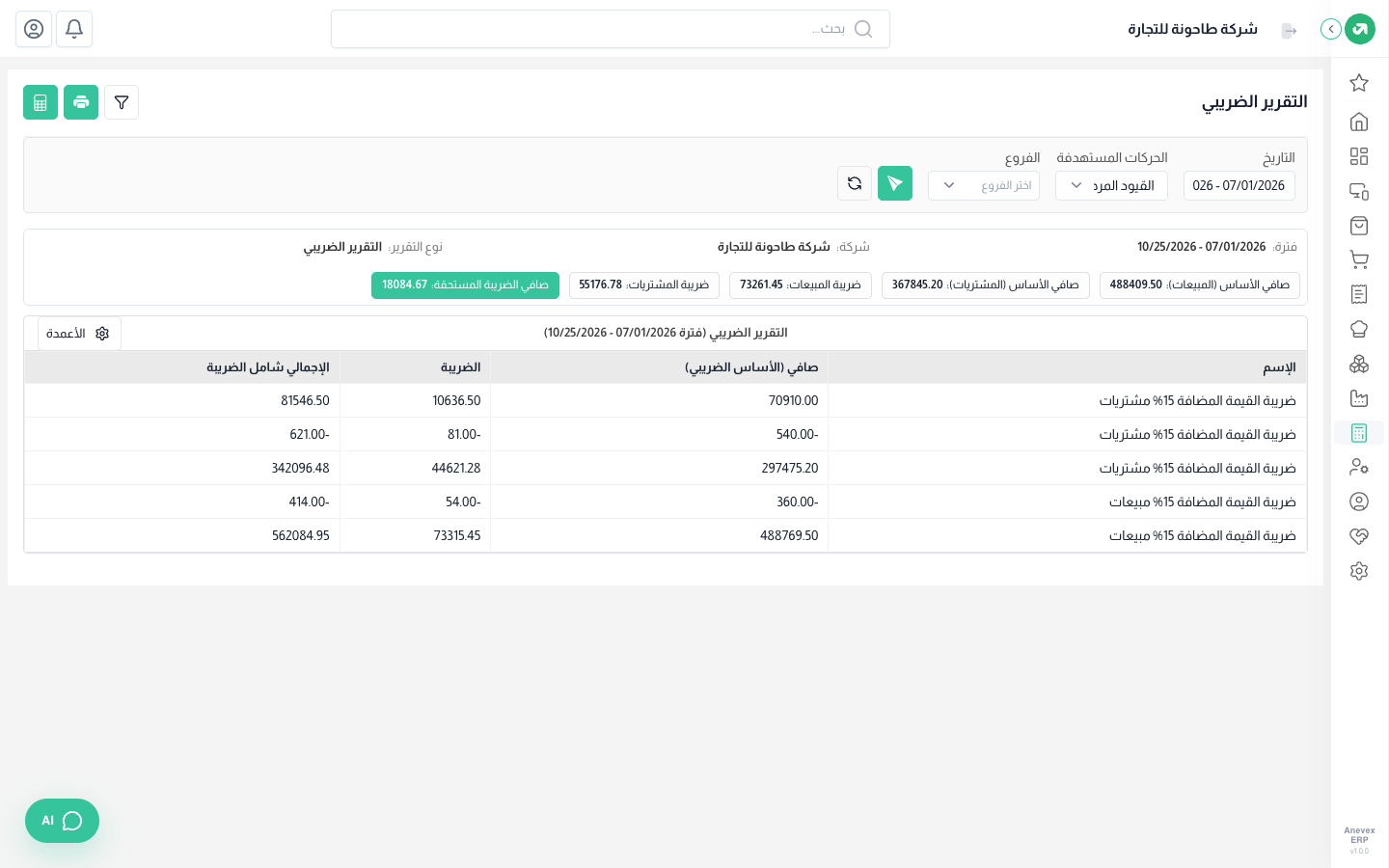1389x868 pixels.
Task: Reset filters with refresh button
Action: pos(855,183)
